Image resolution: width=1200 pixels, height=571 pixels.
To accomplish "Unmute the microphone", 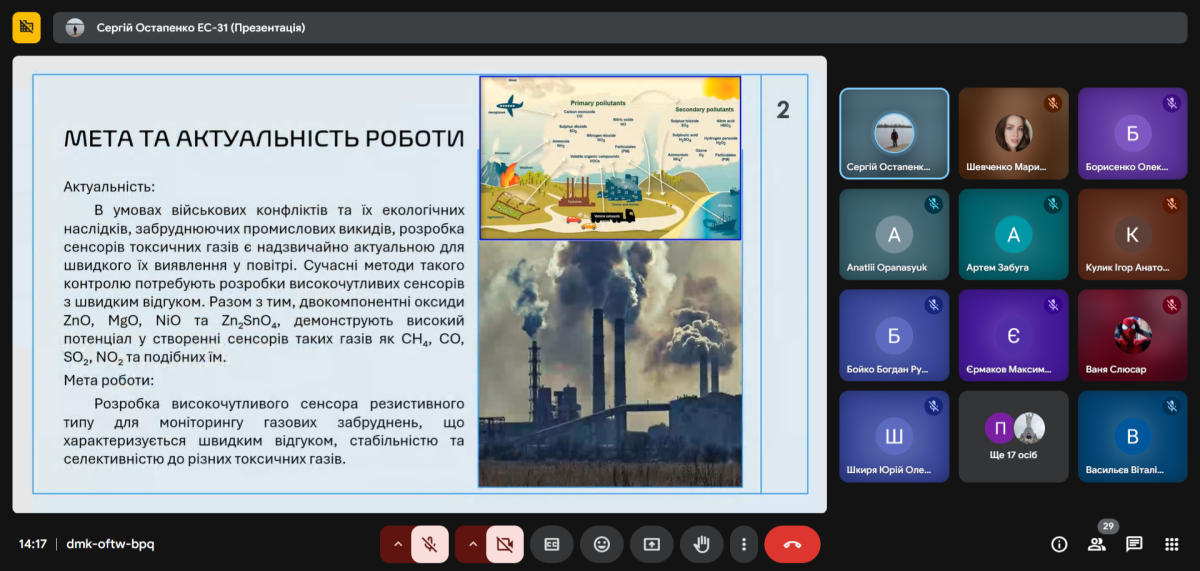I will pyautogui.click(x=430, y=544).
